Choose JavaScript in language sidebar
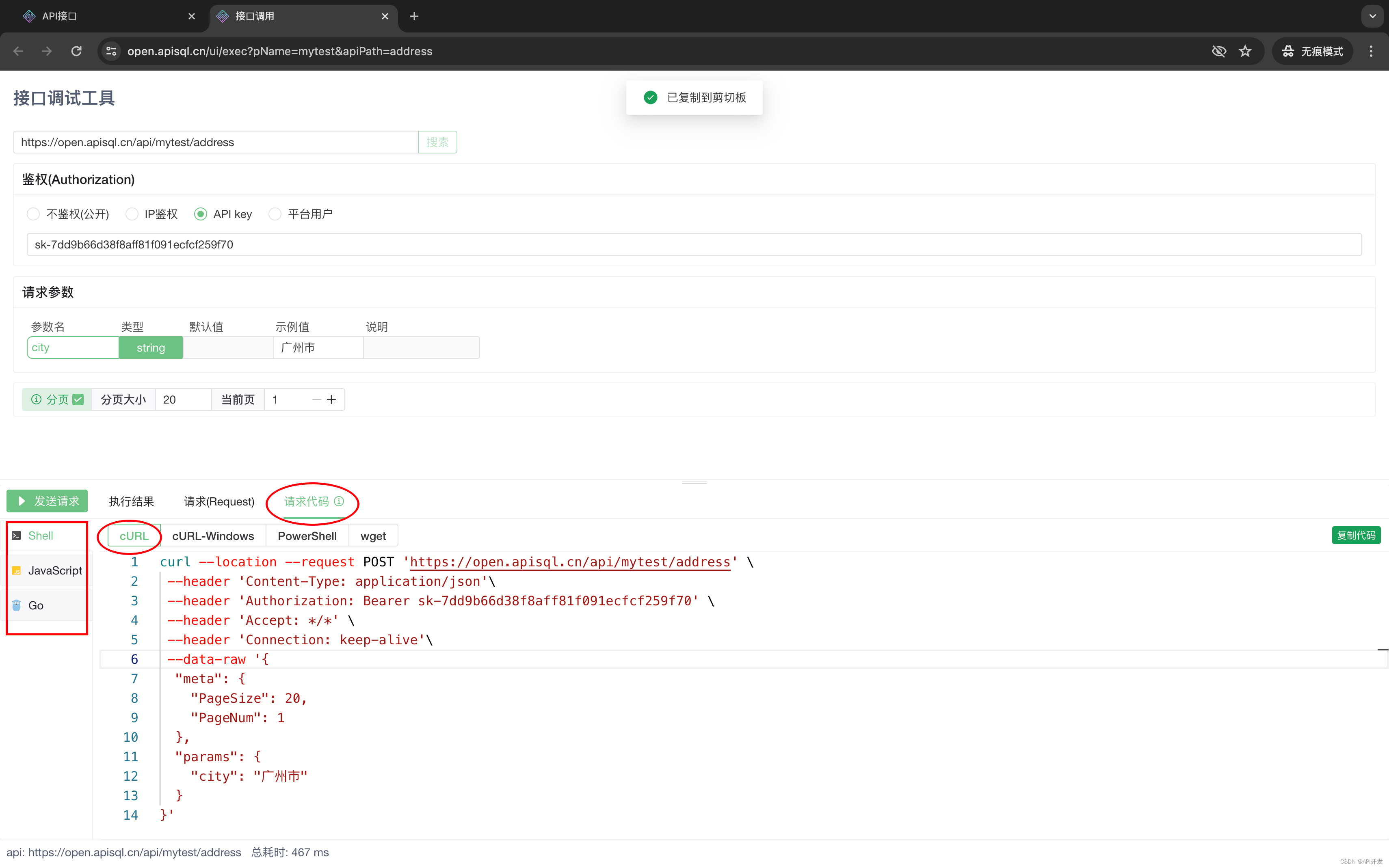 pyautogui.click(x=54, y=570)
